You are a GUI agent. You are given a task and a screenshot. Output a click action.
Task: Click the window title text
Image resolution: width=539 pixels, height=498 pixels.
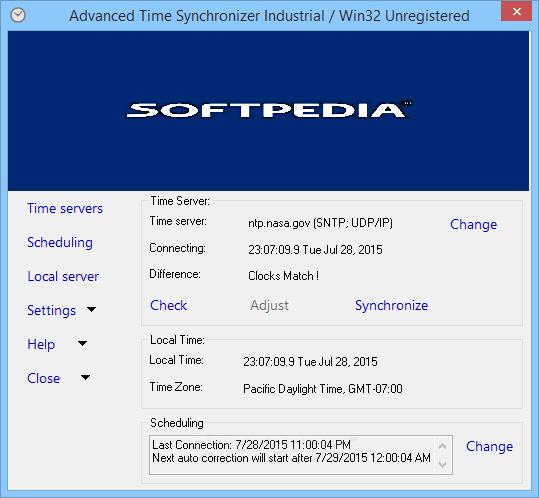pos(269,16)
